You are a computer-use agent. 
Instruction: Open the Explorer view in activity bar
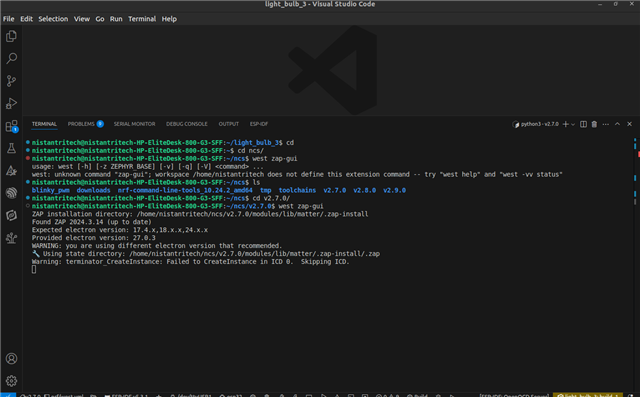tap(11, 36)
